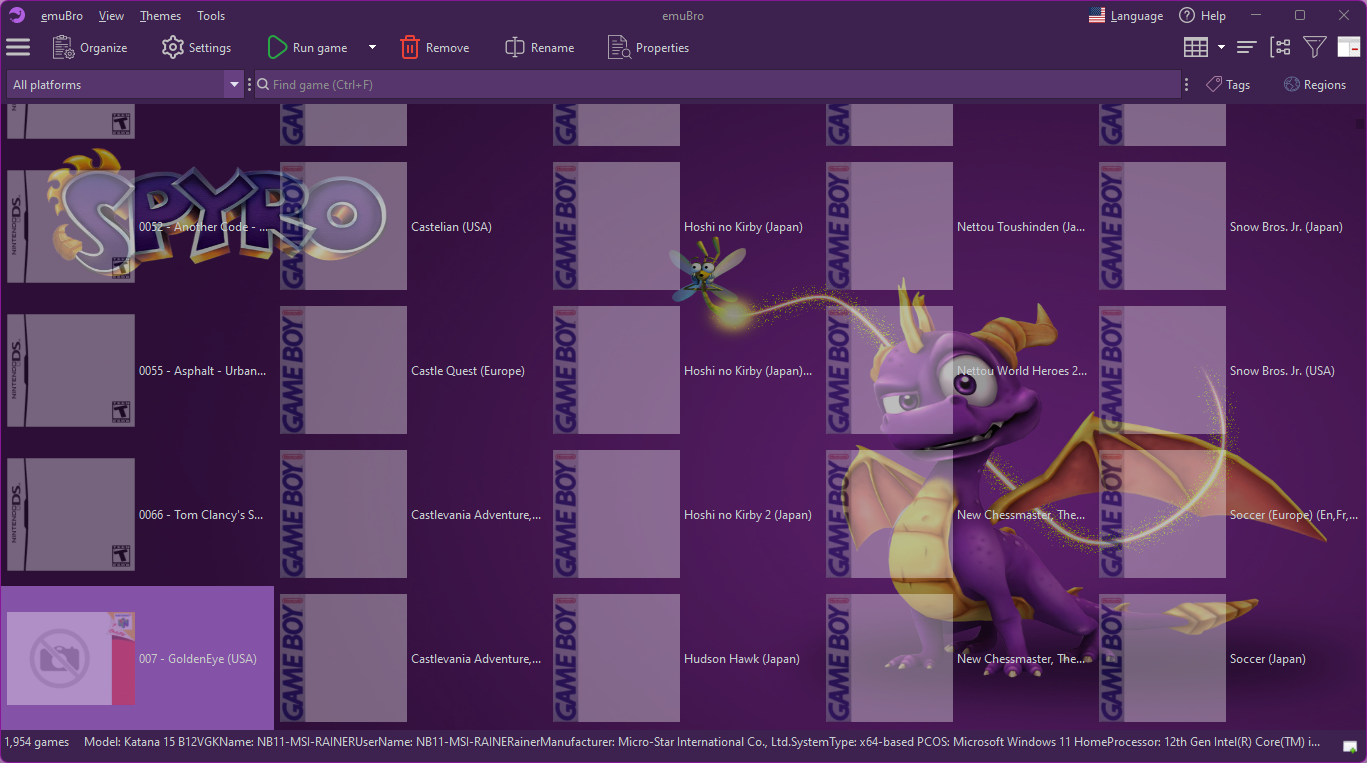1367x763 pixels.
Task: Open the Tools menu
Action: [210, 15]
